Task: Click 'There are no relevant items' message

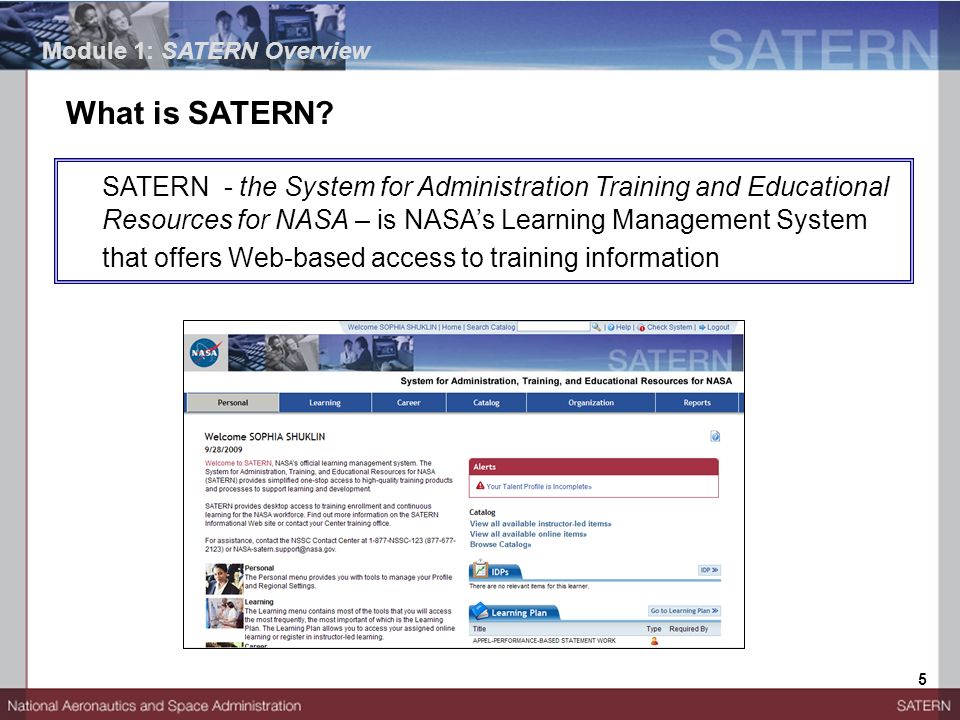Action: click(529, 587)
